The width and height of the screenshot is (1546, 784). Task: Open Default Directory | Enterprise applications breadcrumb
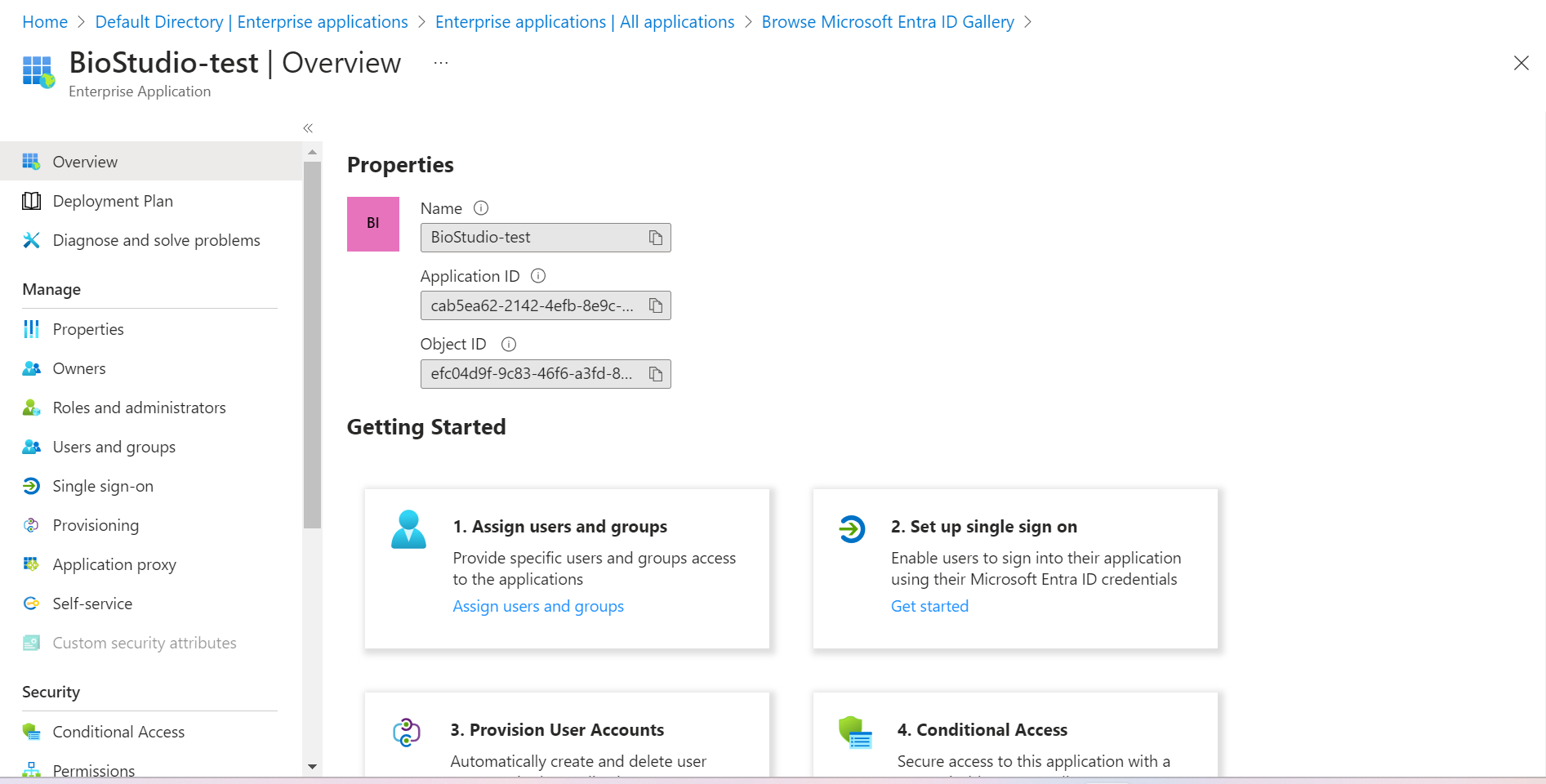[x=252, y=22]
